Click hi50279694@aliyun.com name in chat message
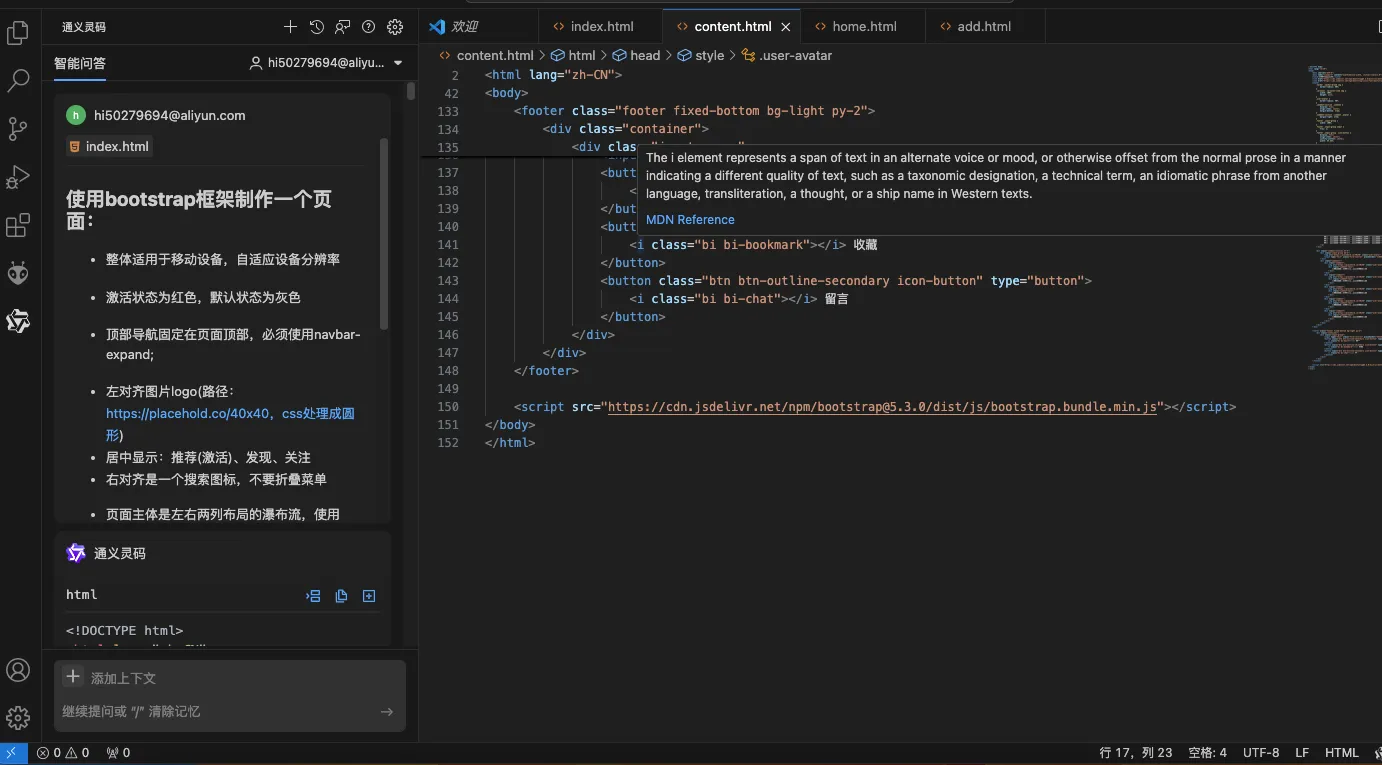 pyautogui.click(x=169, y=115)
